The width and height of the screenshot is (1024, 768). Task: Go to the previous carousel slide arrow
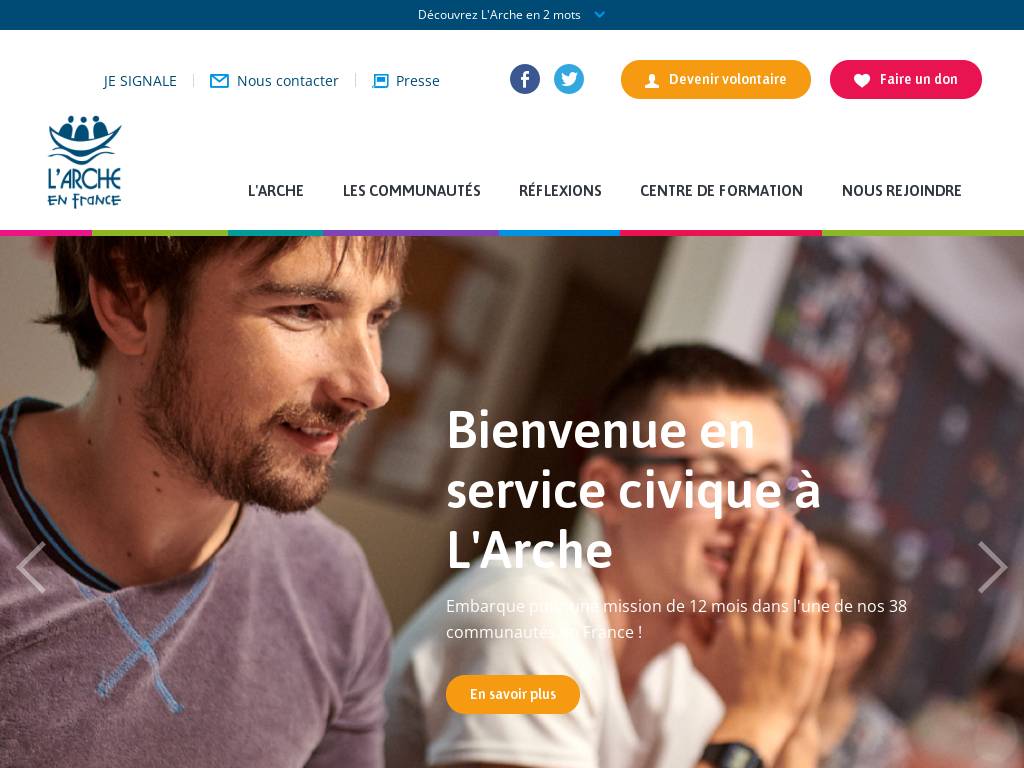31,567
